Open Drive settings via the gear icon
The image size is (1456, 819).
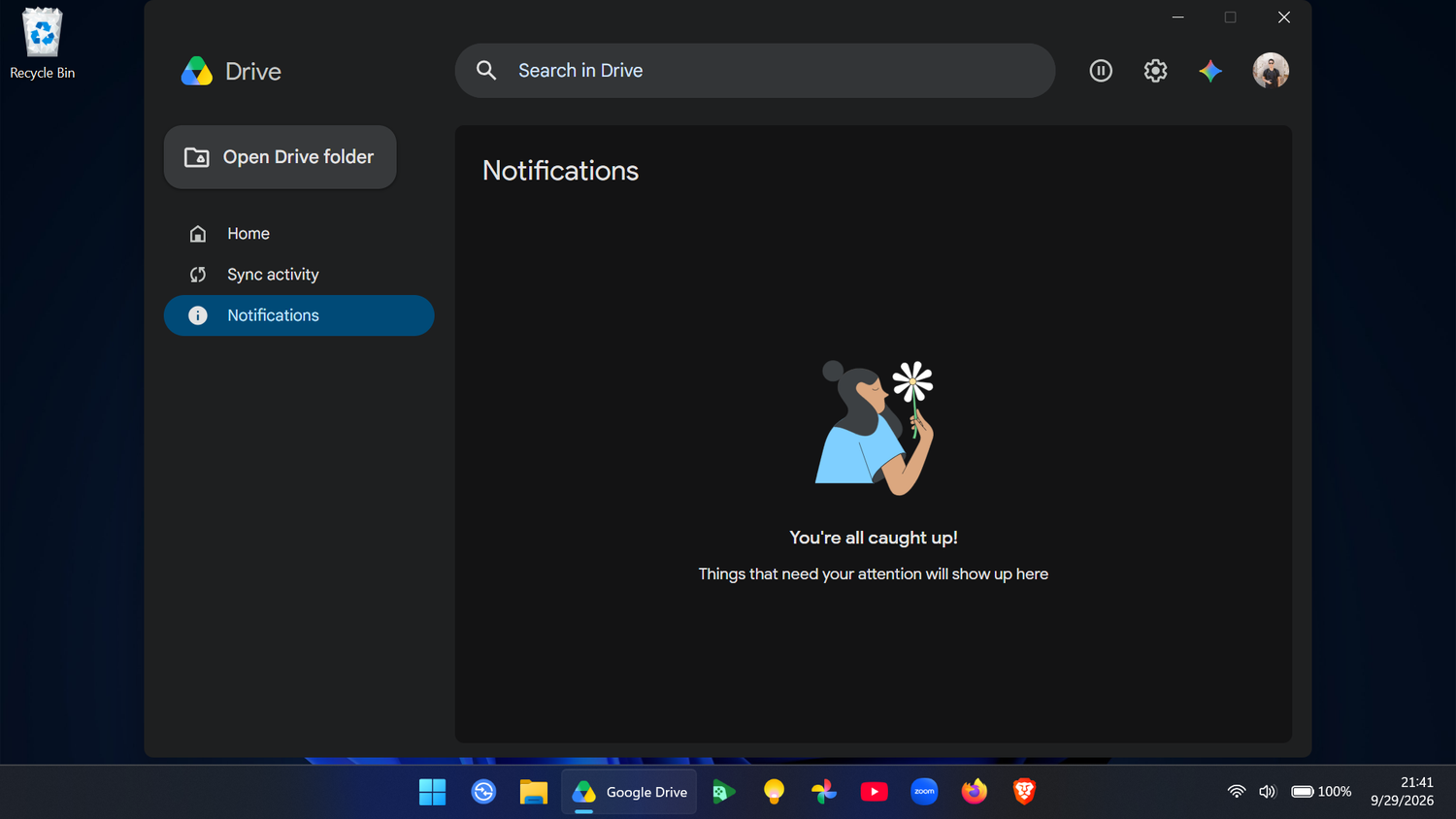pyautogui.click(x=1155, y=71)
